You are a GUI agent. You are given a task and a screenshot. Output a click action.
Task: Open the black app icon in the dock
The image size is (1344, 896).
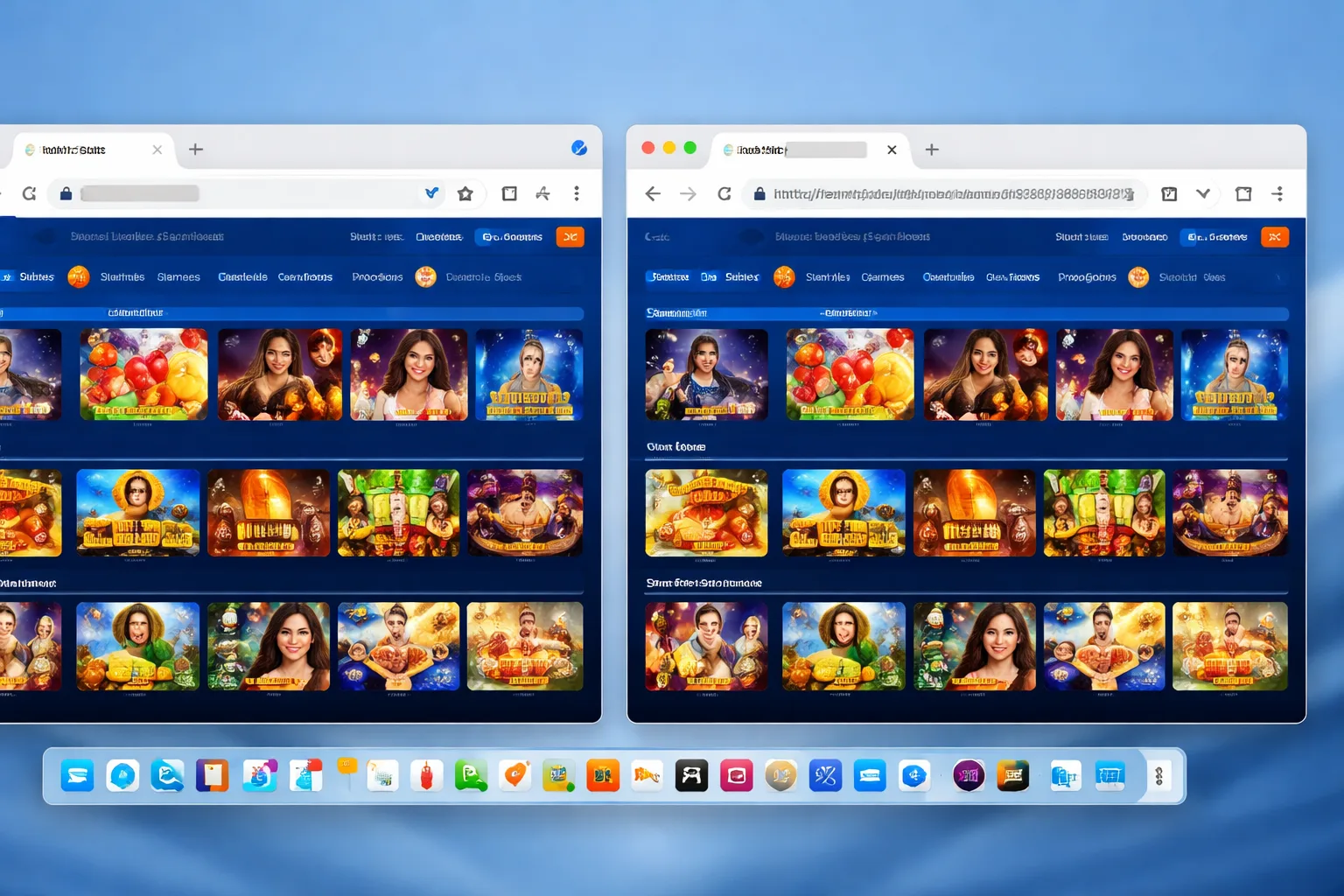[x=691, y=775]
